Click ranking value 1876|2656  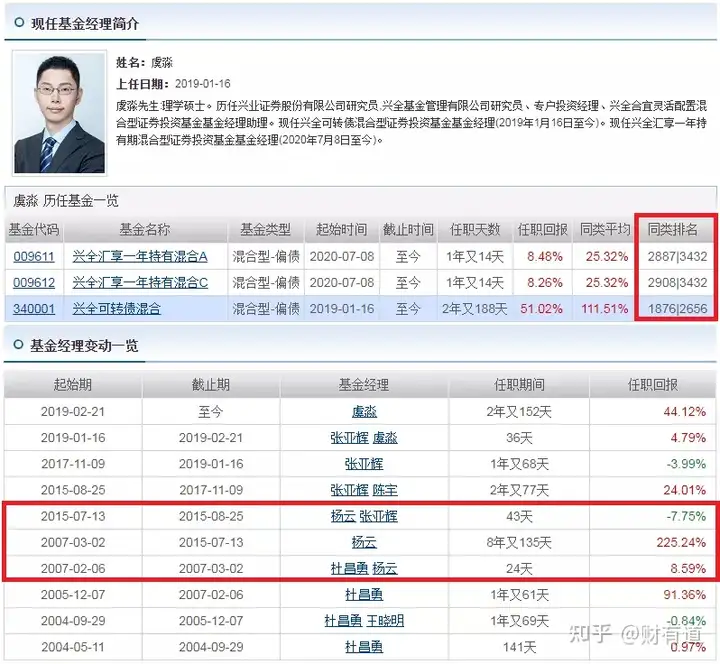pyautogui.click(x=677, y=309)
